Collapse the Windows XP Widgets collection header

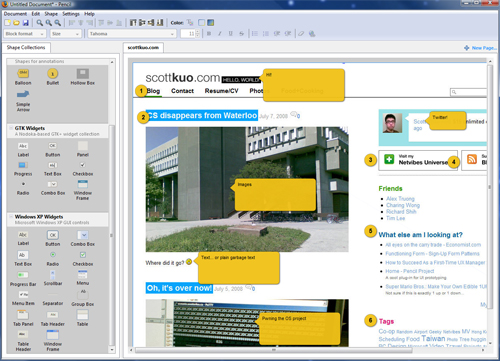tap(57, 219)
